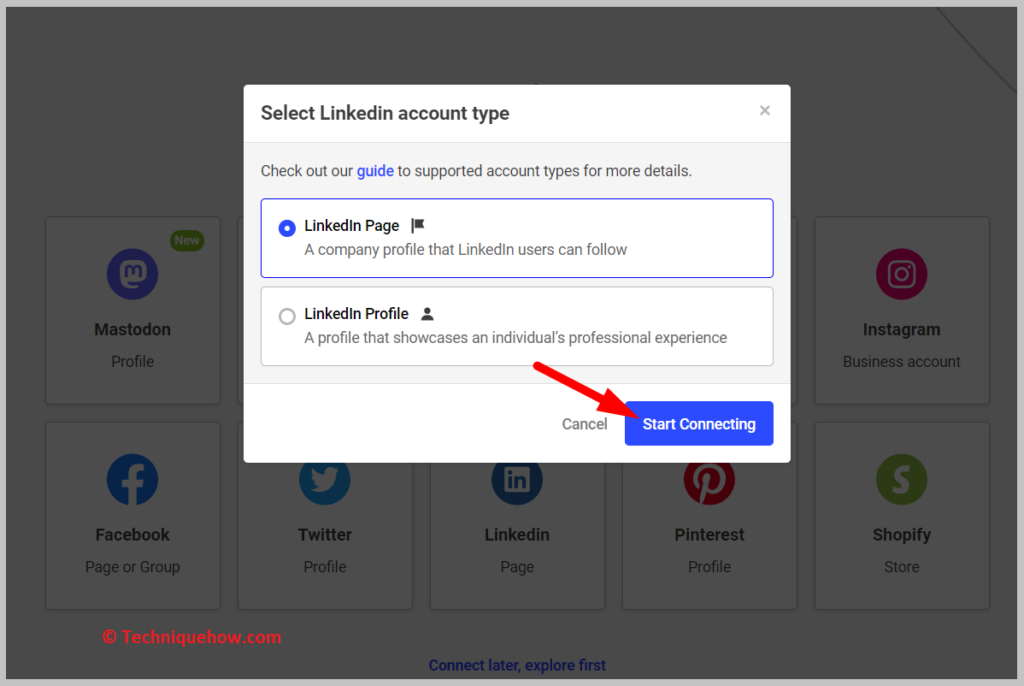This screenshot has width=1024, height=686.
Task: Click the Pinterest card title text
Action: (x=709, y=534)
